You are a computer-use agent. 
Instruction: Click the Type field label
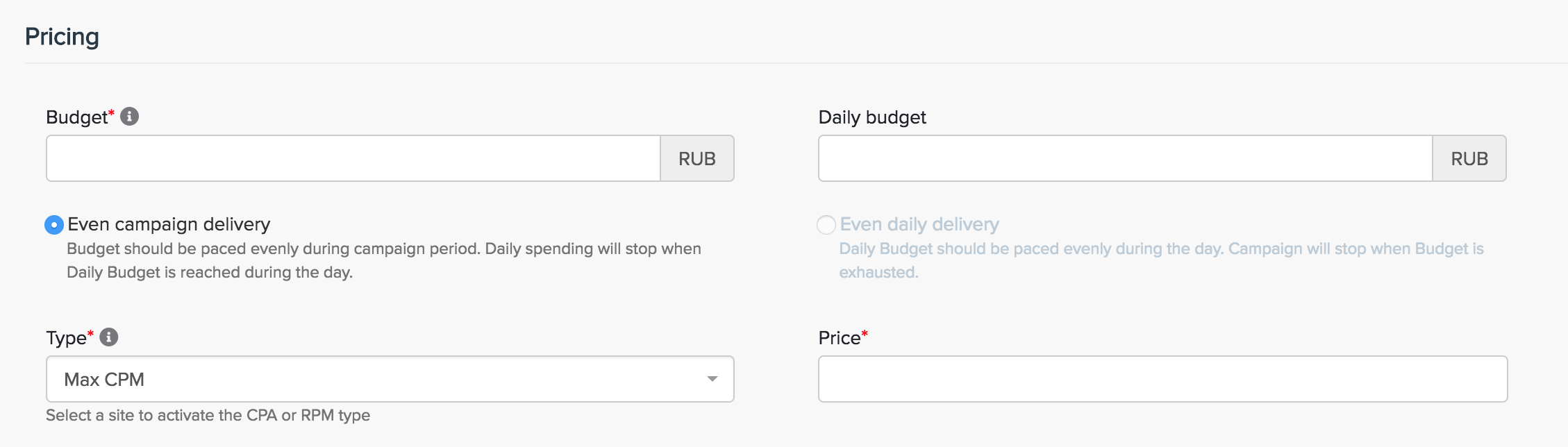66,338
